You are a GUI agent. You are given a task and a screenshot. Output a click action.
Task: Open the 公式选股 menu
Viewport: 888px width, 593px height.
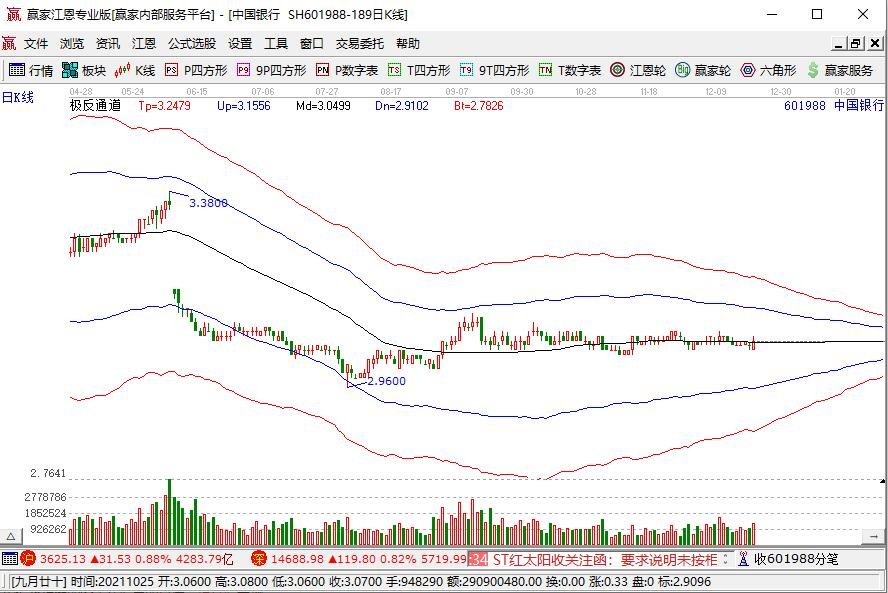(200, 43)
